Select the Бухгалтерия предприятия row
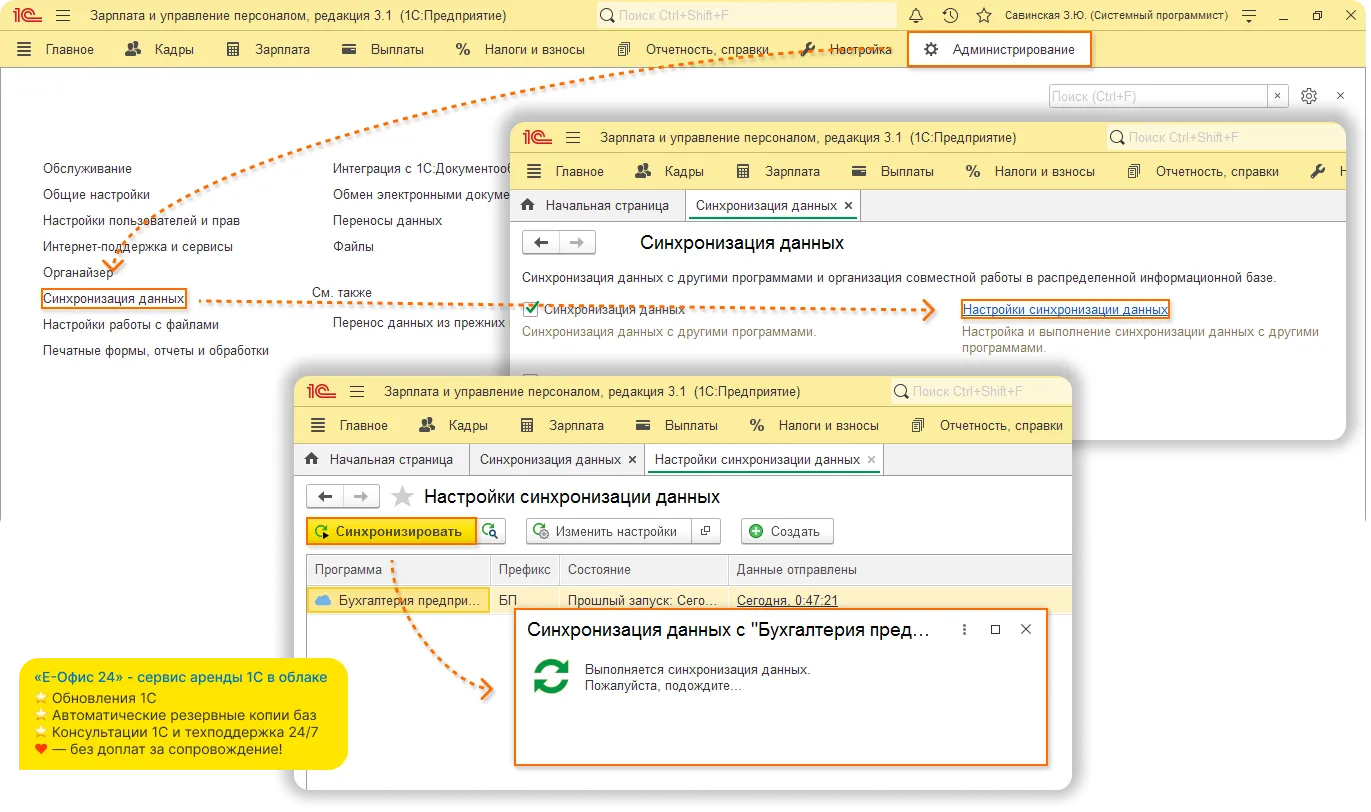 click(398, 601)
